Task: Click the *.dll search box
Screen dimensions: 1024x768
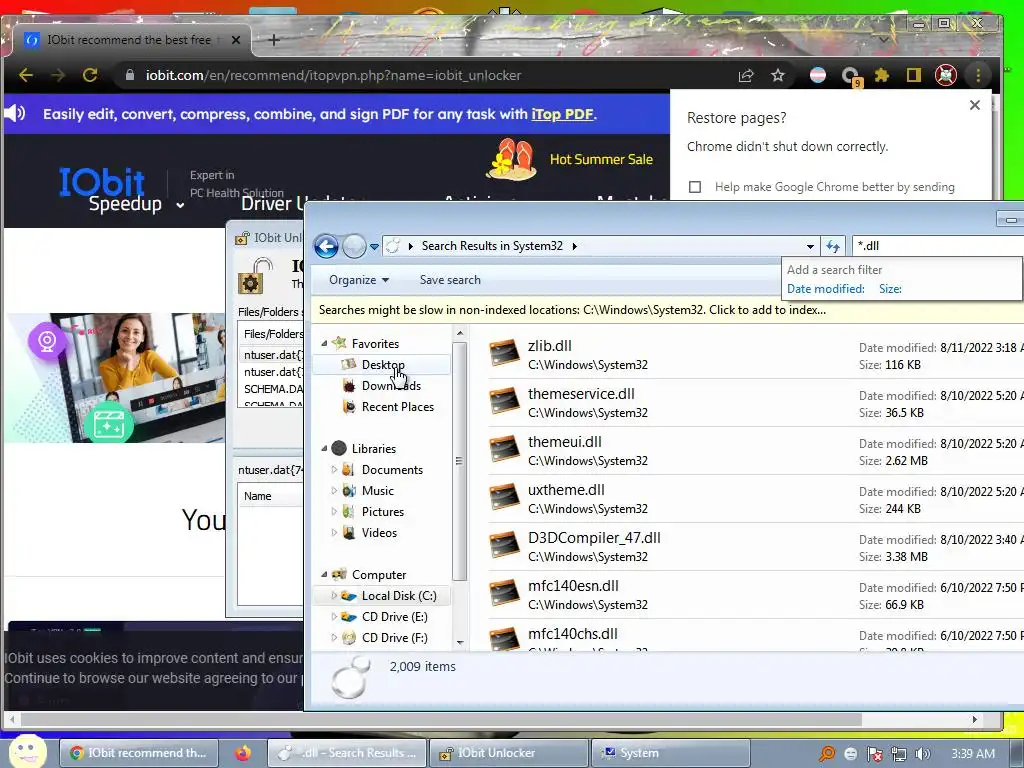Action: 937,246
